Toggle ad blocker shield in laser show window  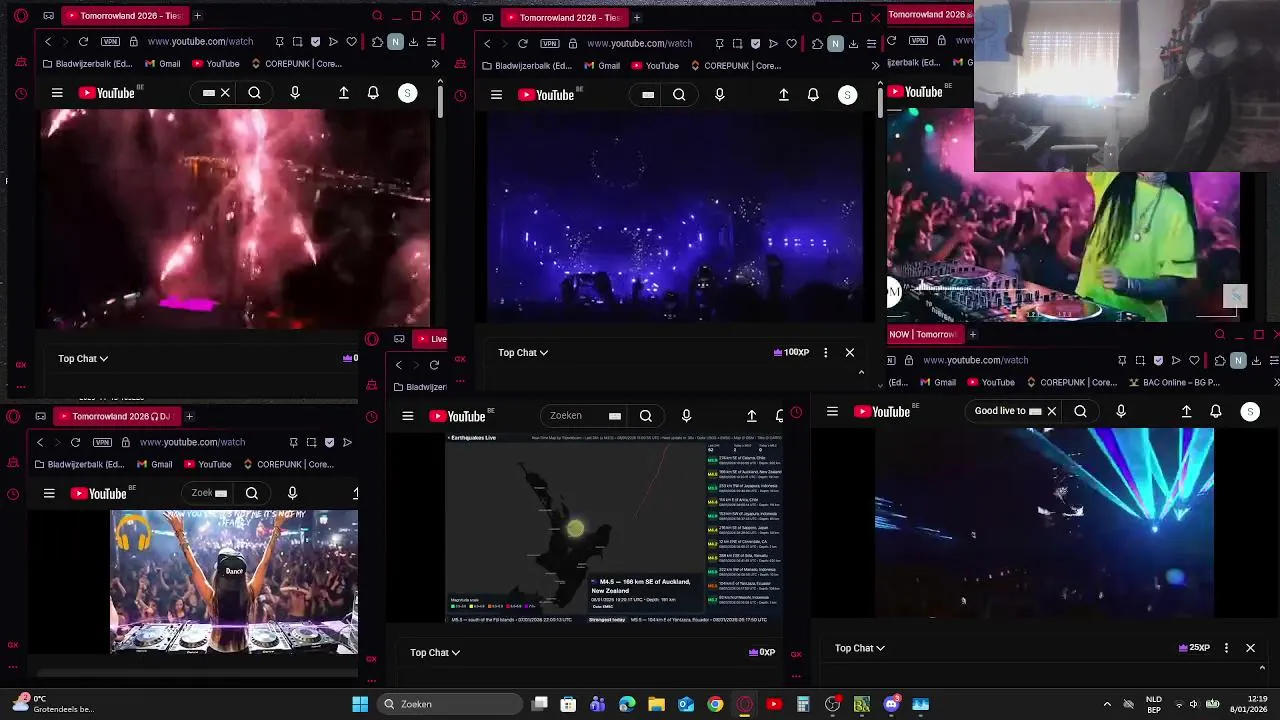point(1158,360)
